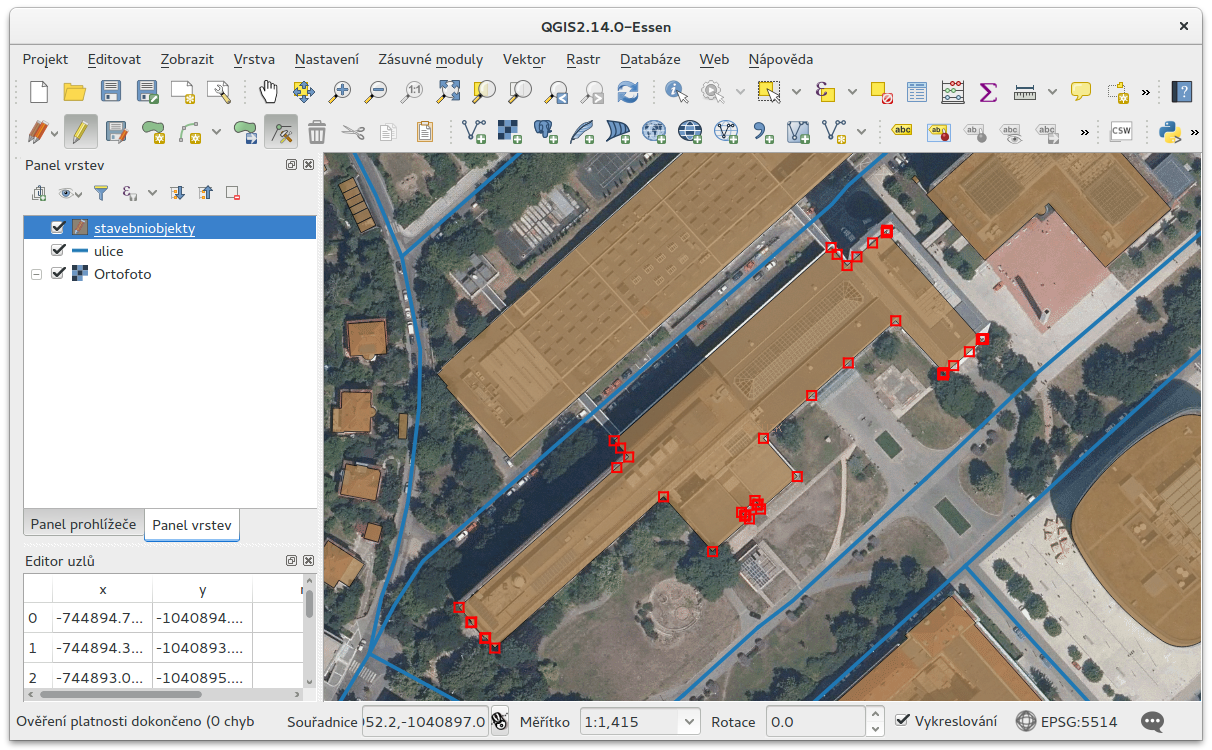This screenshot has height=750, width=1212.
Task: Select the Identify Features tool
Action: pyautogui.click(x=677, y=92)
